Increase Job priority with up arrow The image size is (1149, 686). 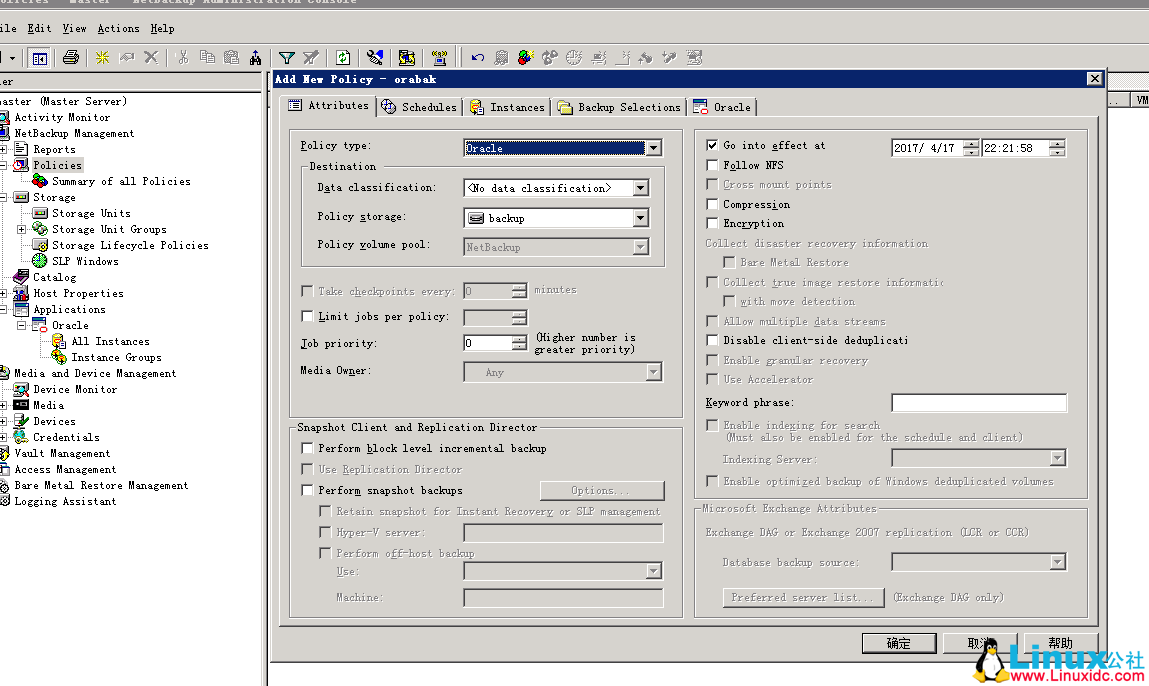[x=519, y=339]
